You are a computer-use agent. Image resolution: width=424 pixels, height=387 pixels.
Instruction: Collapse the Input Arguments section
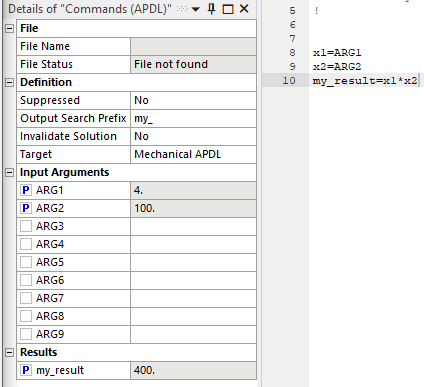[10, 172]
